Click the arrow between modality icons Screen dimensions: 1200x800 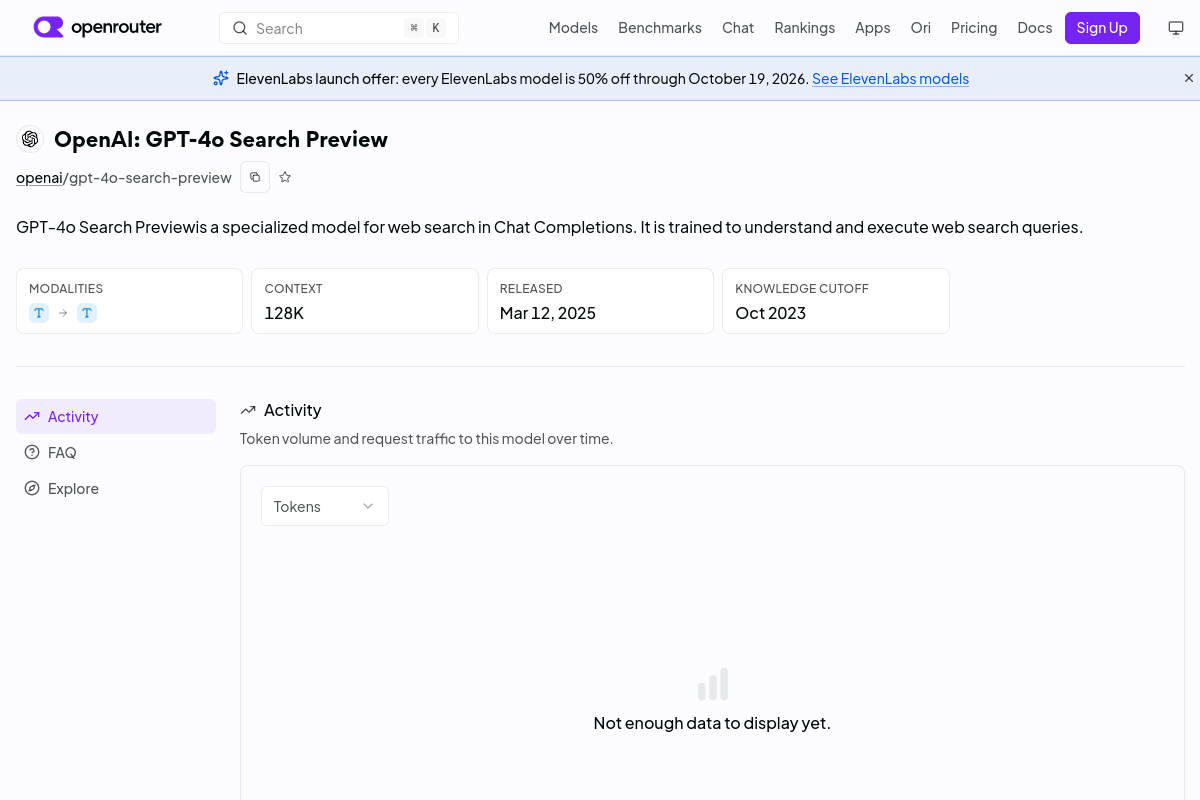pos(63,313)
